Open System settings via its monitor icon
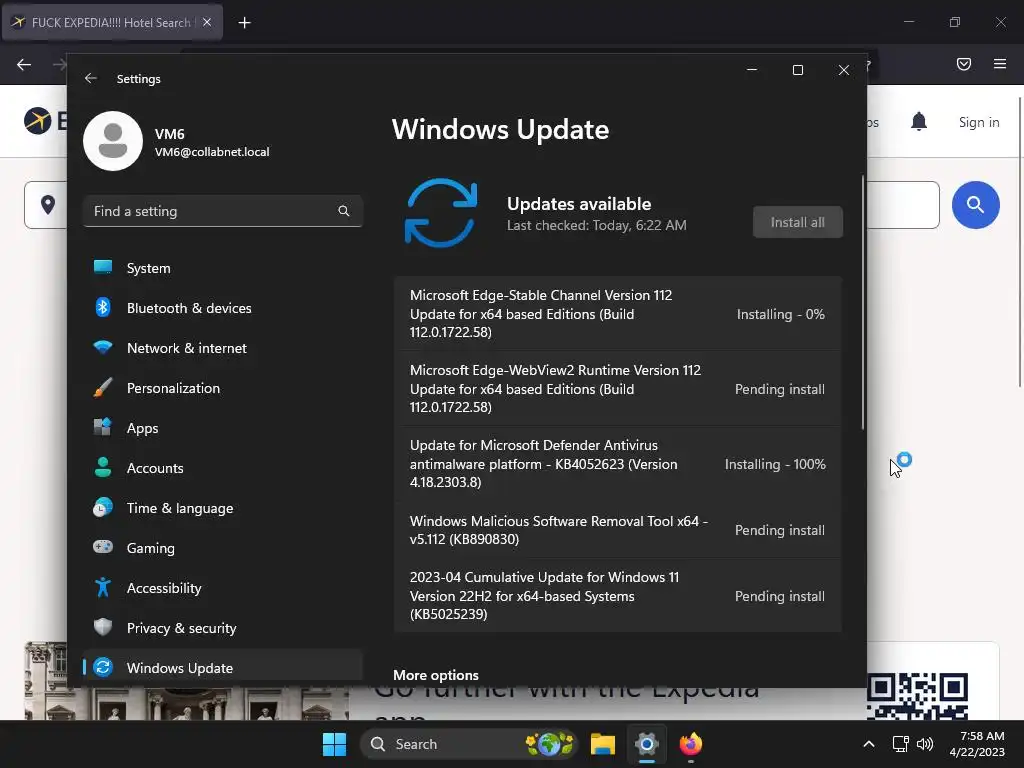1024x768 pixels. pyautogui.click(x=103, y=267)
